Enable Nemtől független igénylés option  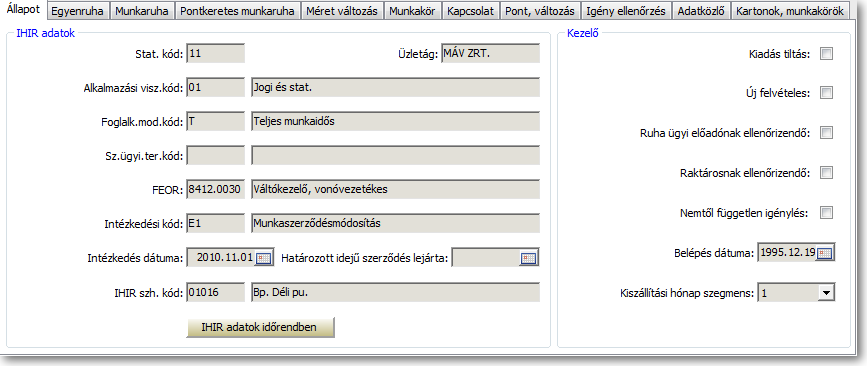[826, 212]
